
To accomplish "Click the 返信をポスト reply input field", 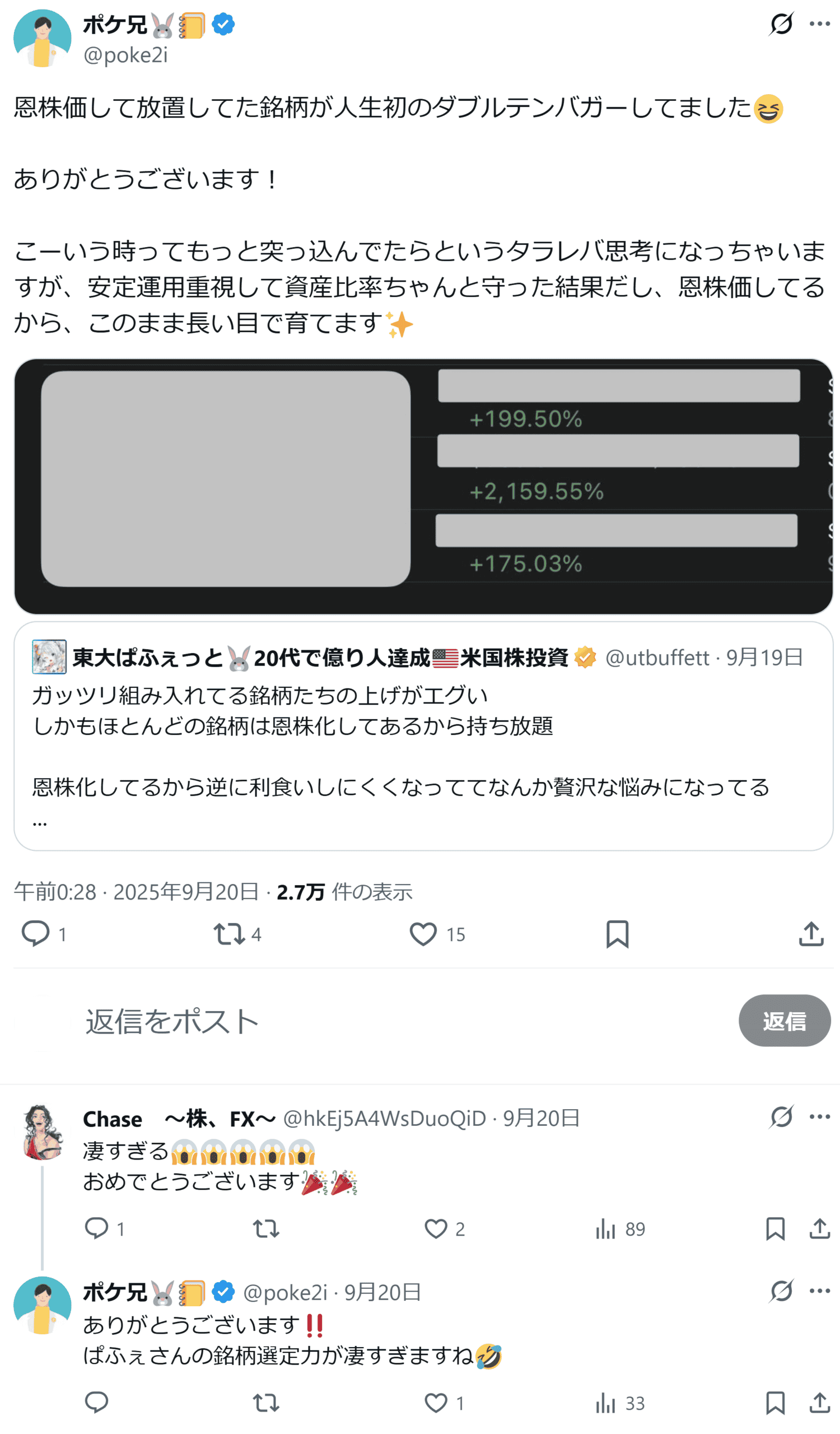I will (x=398, y=1021).
